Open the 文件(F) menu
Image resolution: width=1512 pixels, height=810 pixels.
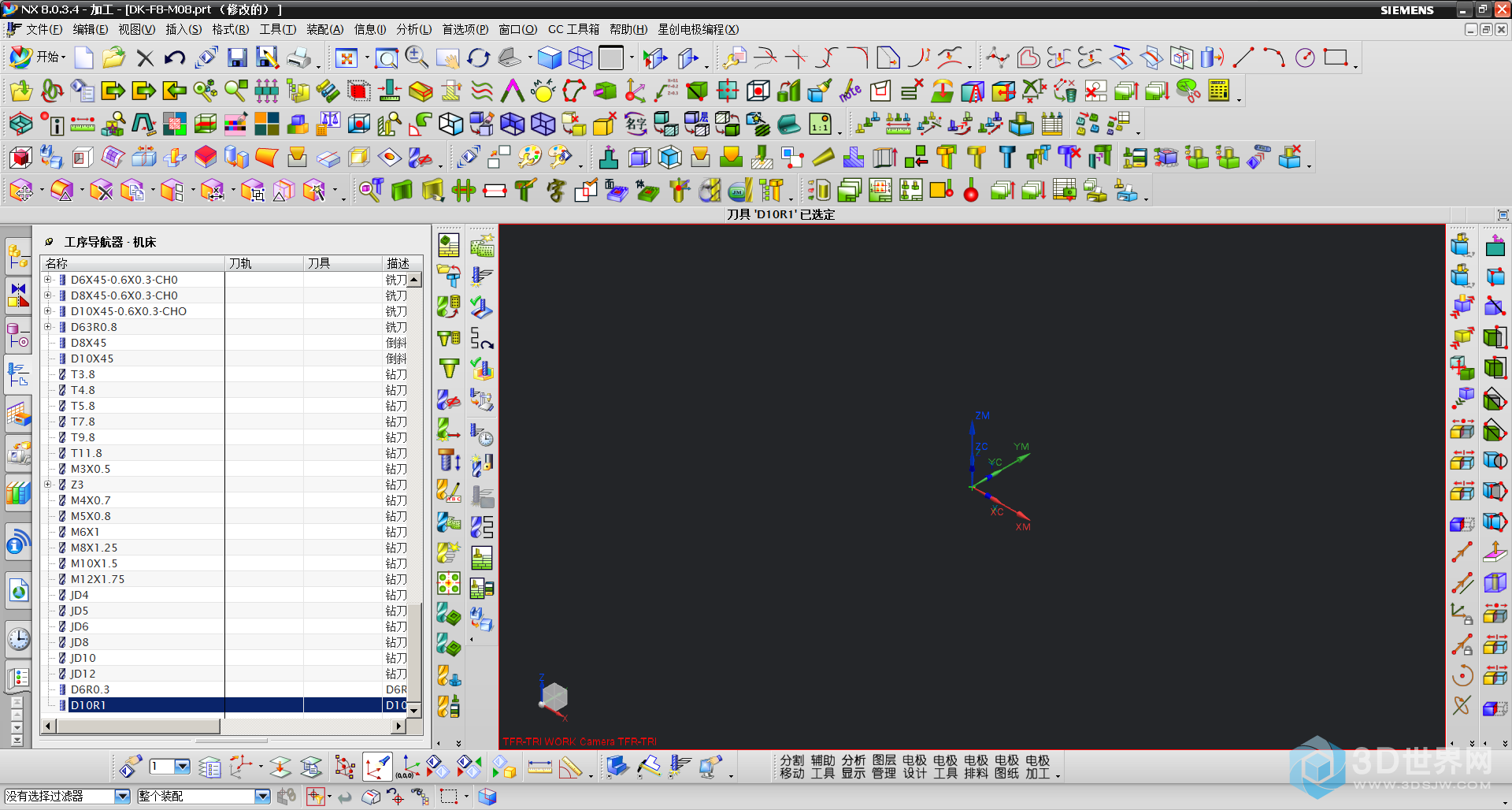coord(44,29)
